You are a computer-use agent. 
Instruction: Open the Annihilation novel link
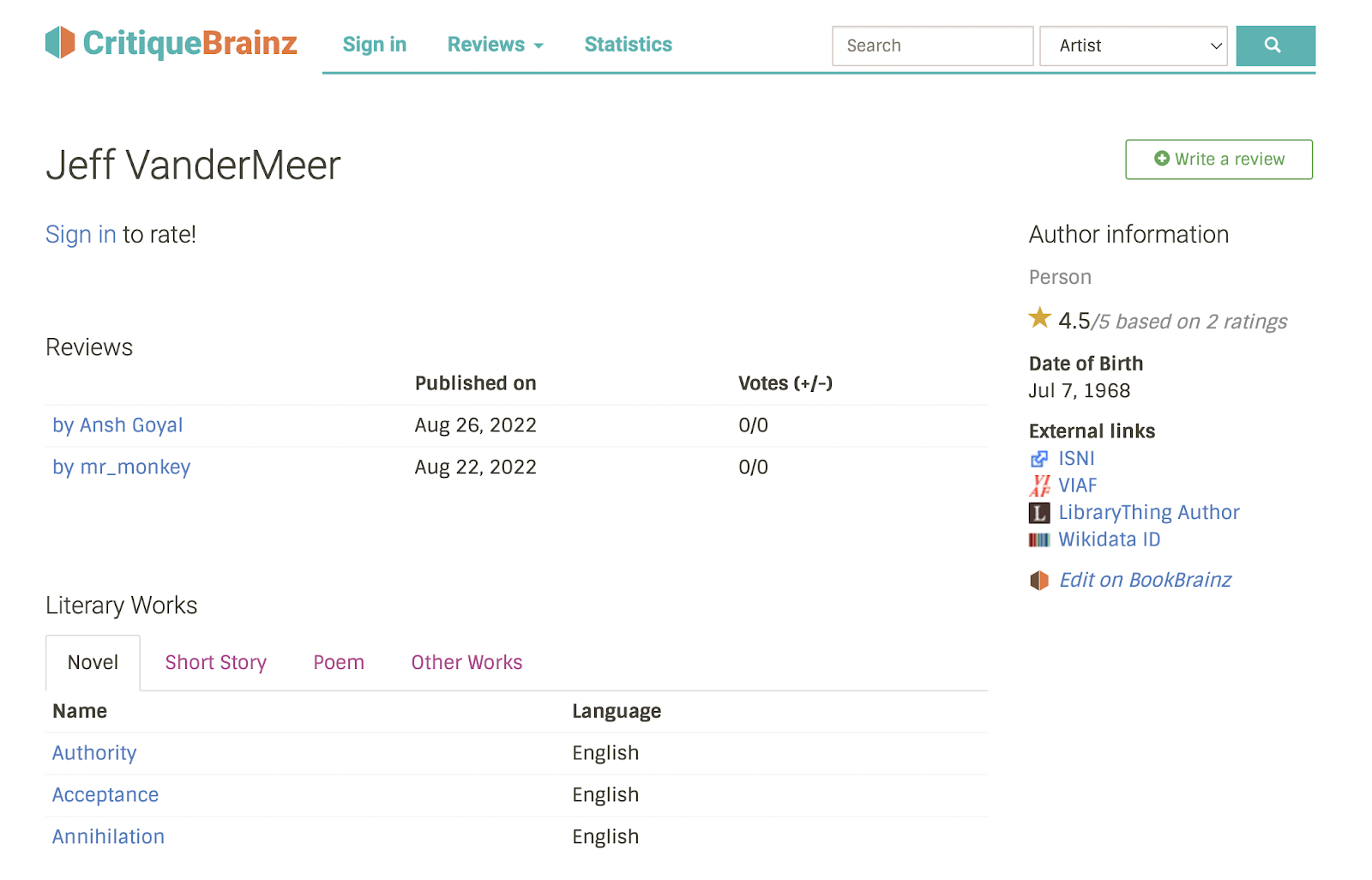pyautogui.click(x=108, y=837)
